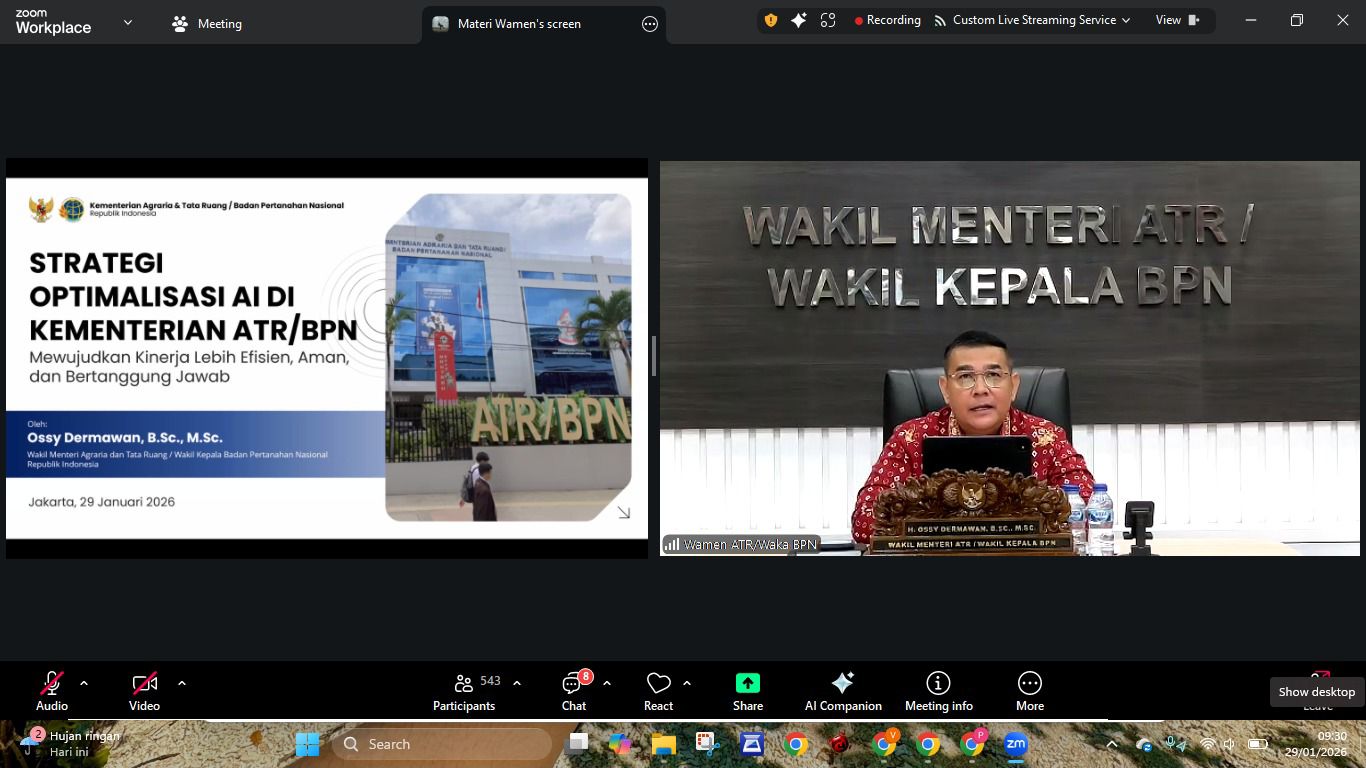Open the Chat panel
The image size is (1366, 768).
(573, 690)
